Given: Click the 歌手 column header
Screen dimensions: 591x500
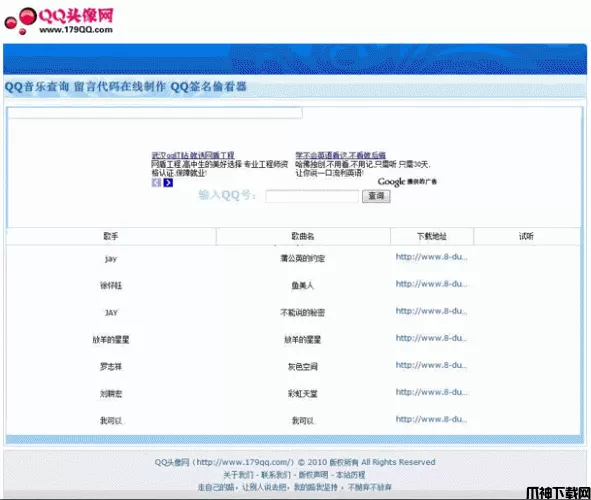Looking at the screenshot, I should (111, 236).
